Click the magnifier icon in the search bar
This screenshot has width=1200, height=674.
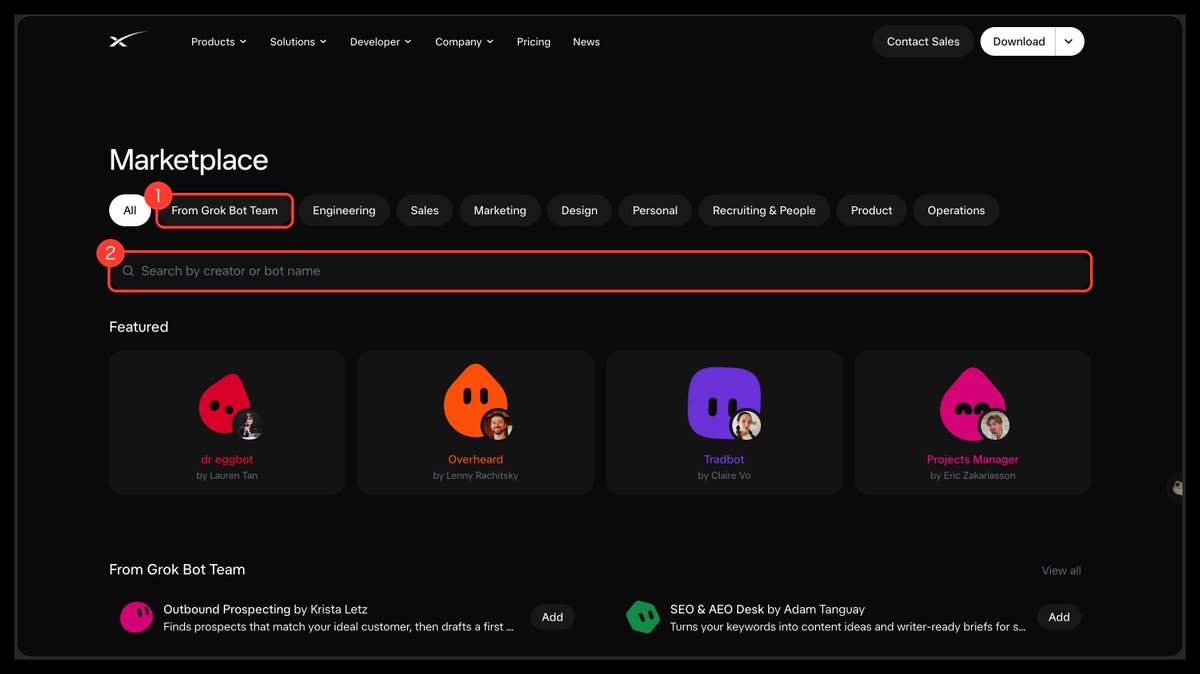pyautogui.click(x=128, y=271)
